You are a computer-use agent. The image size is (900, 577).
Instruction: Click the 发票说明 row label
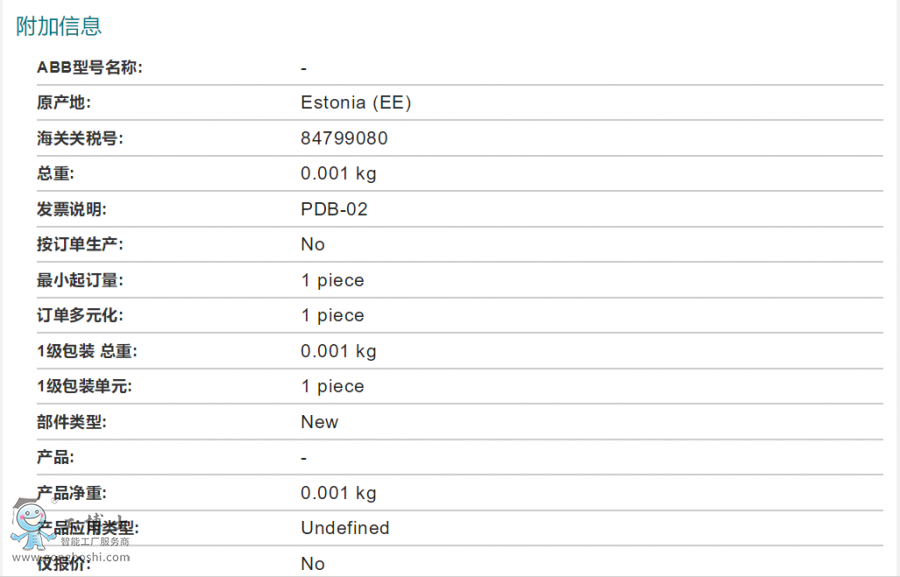72,209
